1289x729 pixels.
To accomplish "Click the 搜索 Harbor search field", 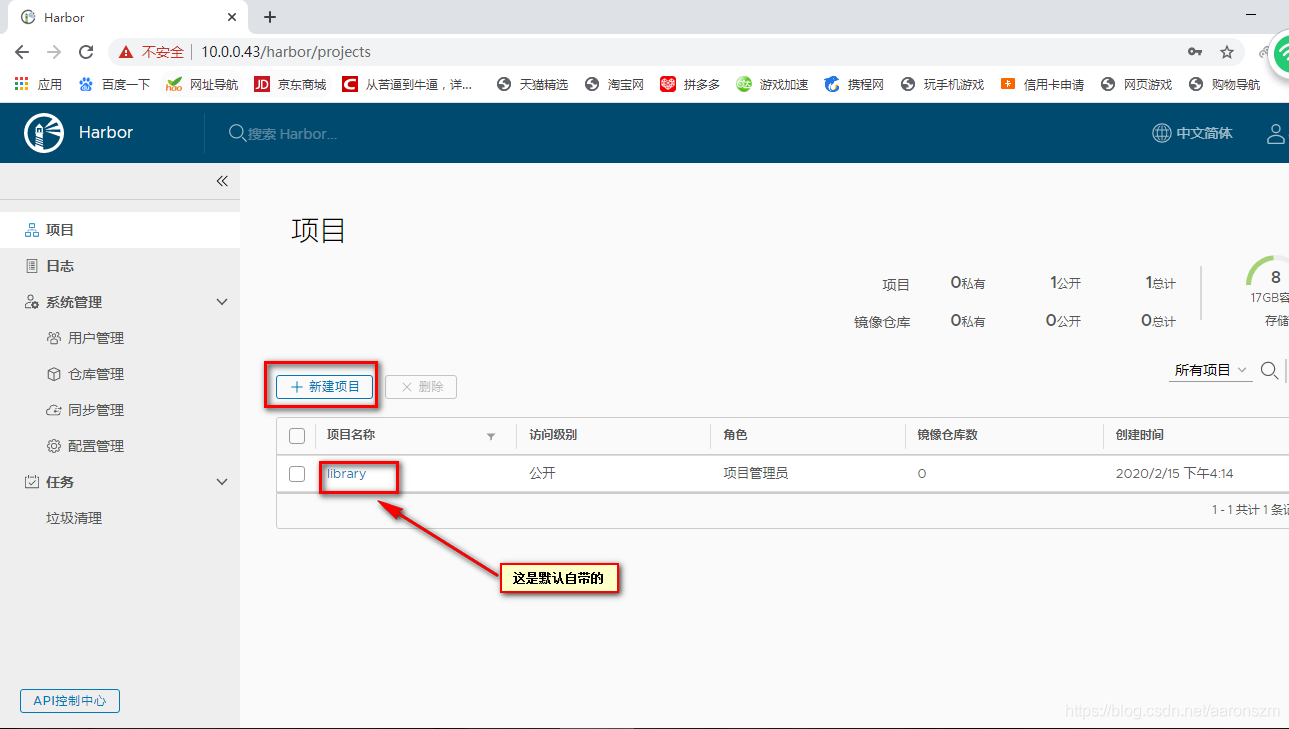I will click(x=292, y=134).
